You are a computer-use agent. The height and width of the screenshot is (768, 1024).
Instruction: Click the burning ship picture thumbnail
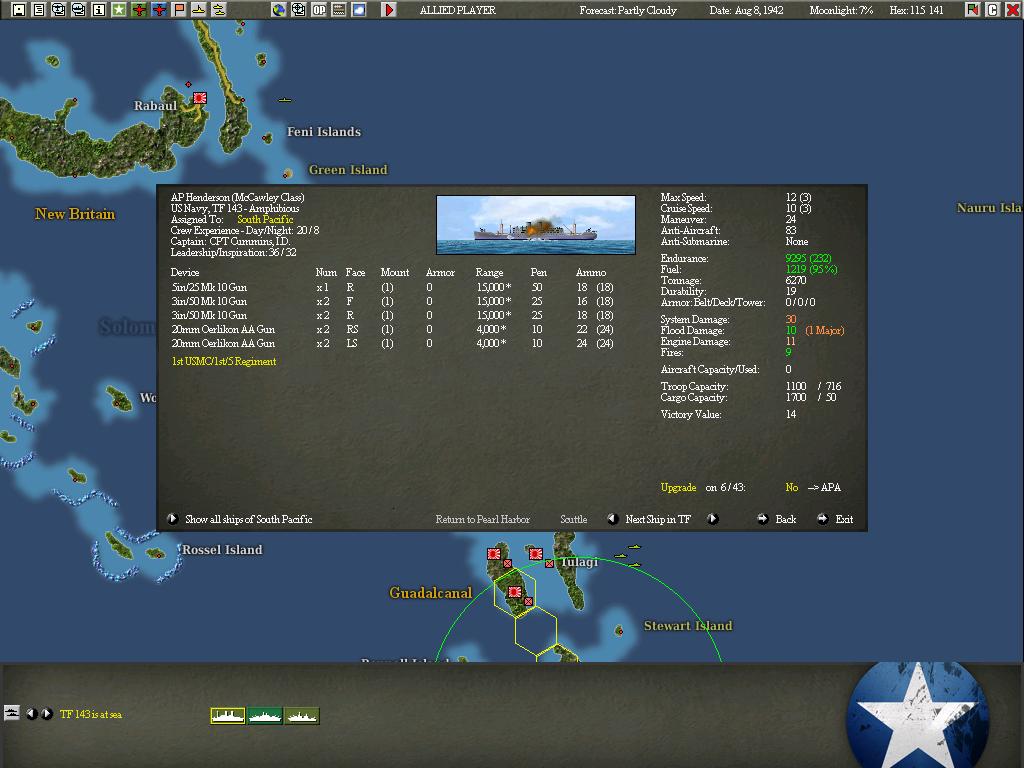[x=536, y=225]
